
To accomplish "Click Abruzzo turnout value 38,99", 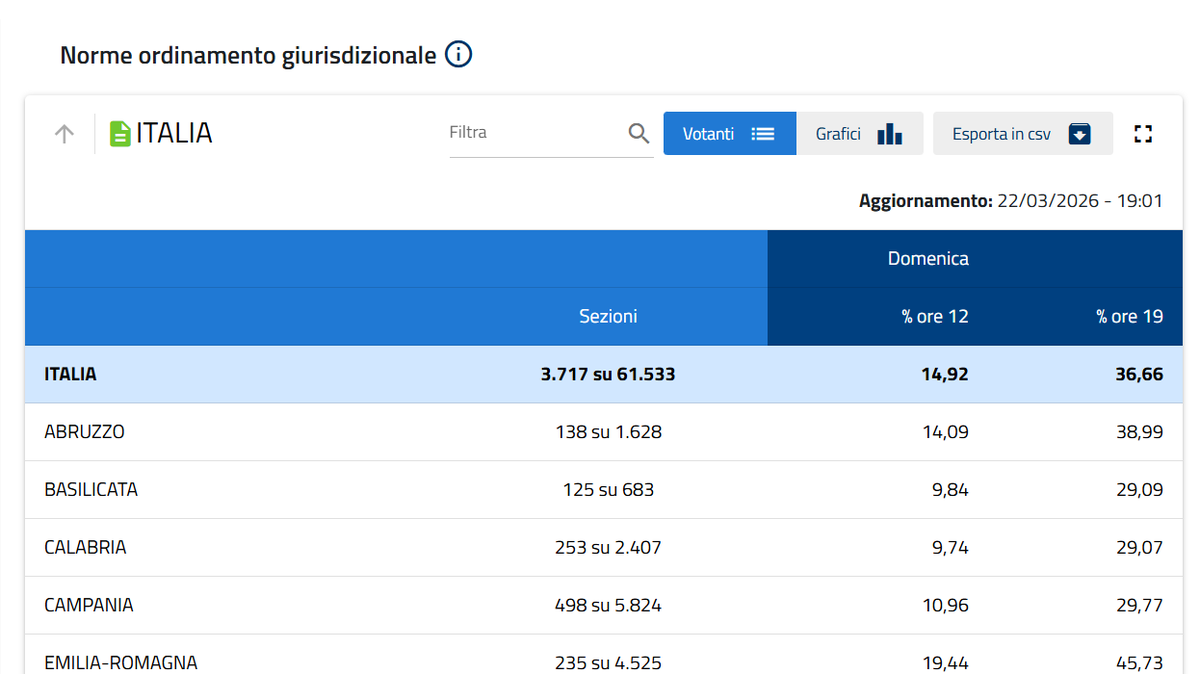I will click(1140, 432).
